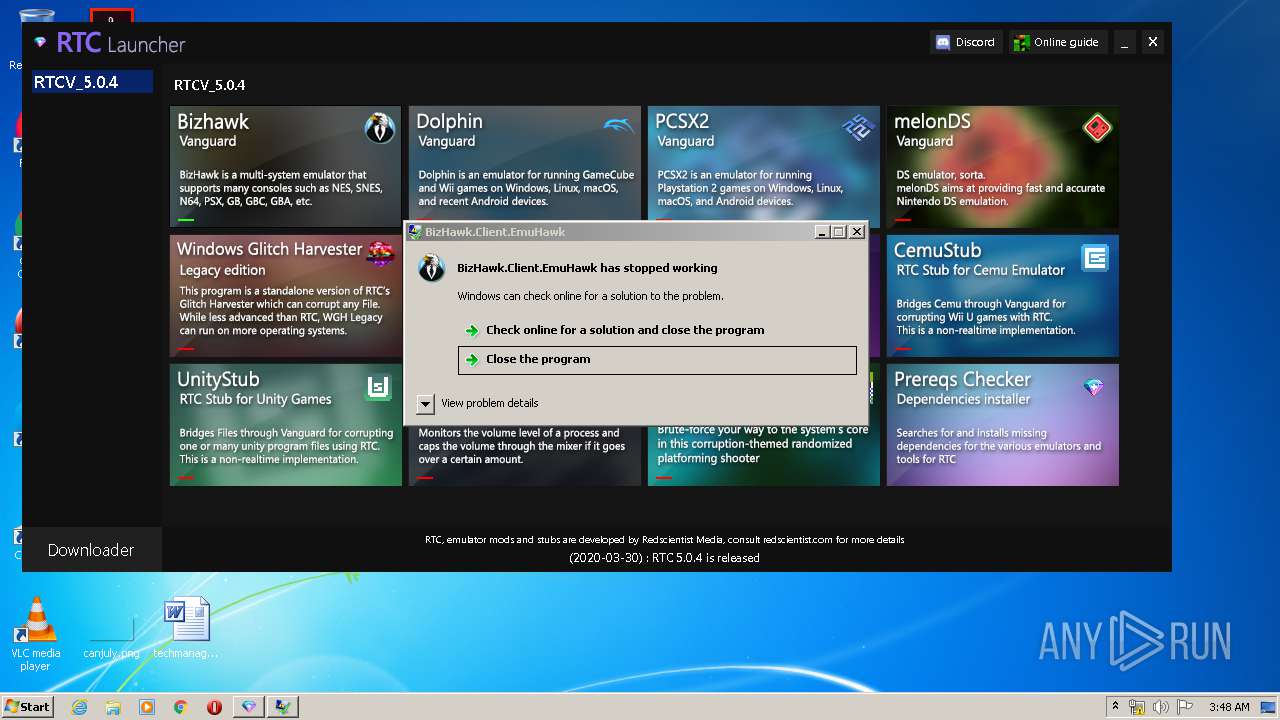
Task: Open Windows Media Player taskbar icon
Action: point(147,706)
